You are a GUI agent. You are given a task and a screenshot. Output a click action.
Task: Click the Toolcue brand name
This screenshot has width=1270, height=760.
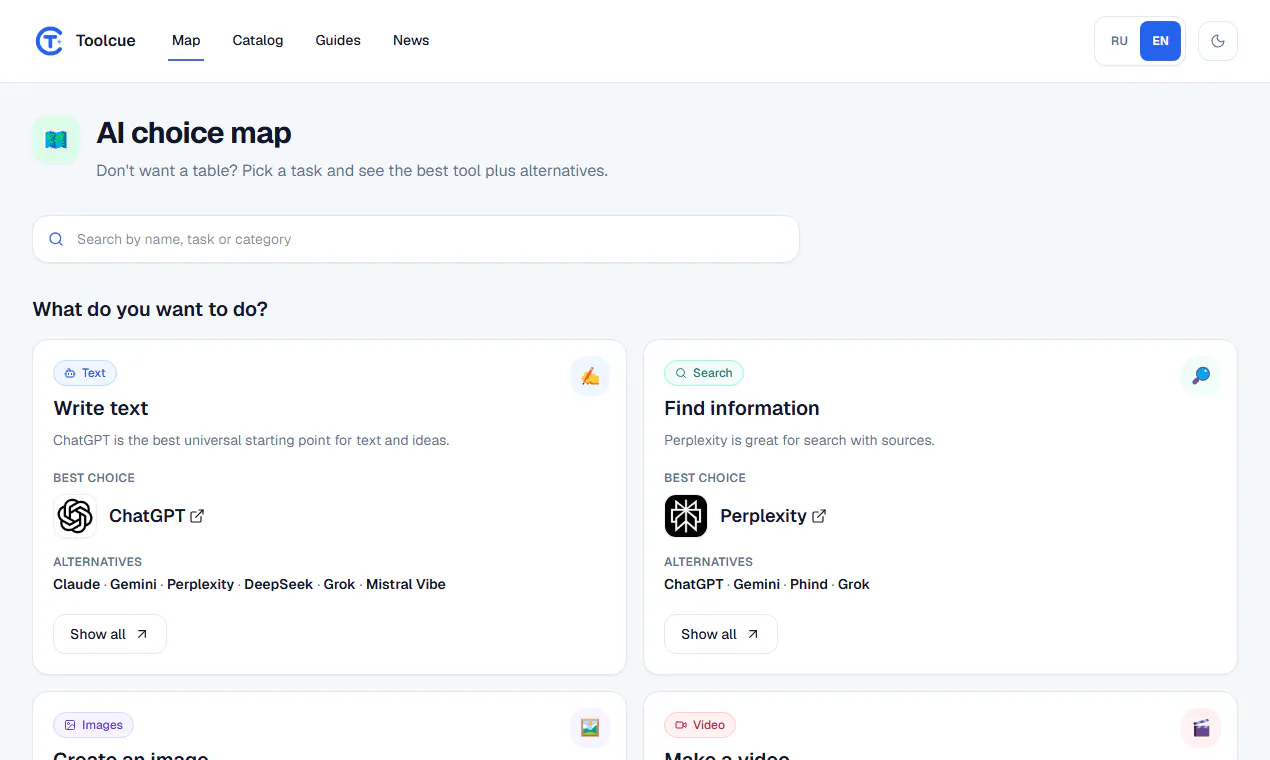point(106,41)
